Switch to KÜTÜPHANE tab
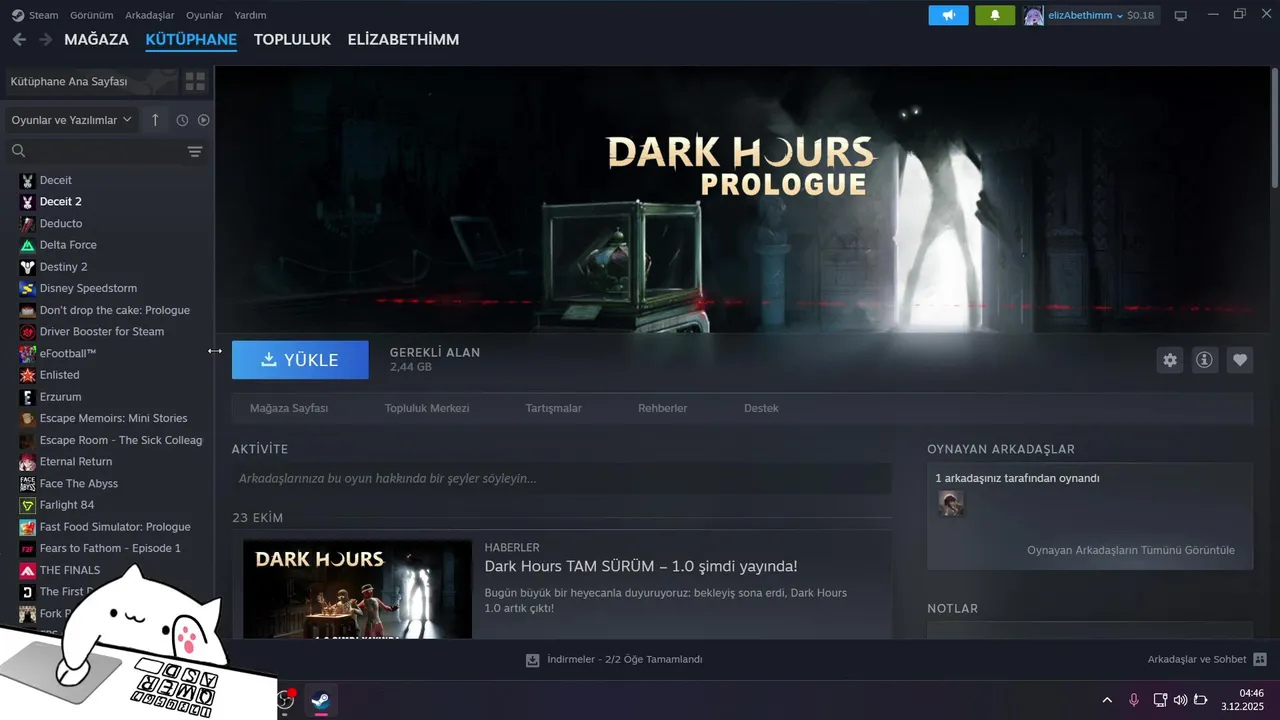Image resolution: width=1280 pixels, height=720 pixels. pyautogui.click(x=191, y=40)
